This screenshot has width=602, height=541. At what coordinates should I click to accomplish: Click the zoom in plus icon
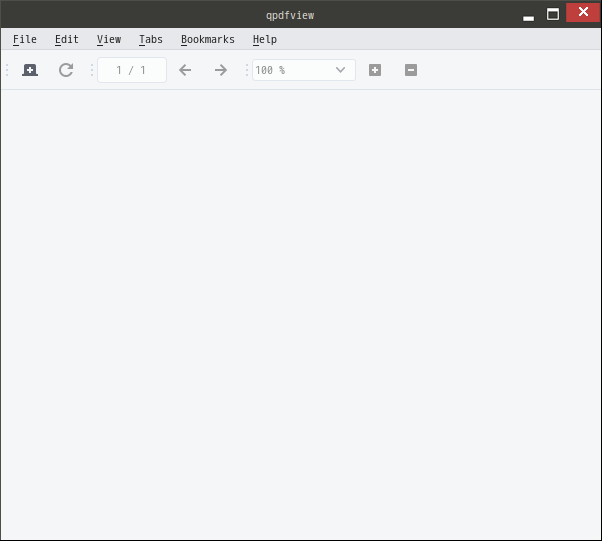[x=375, y=70]
